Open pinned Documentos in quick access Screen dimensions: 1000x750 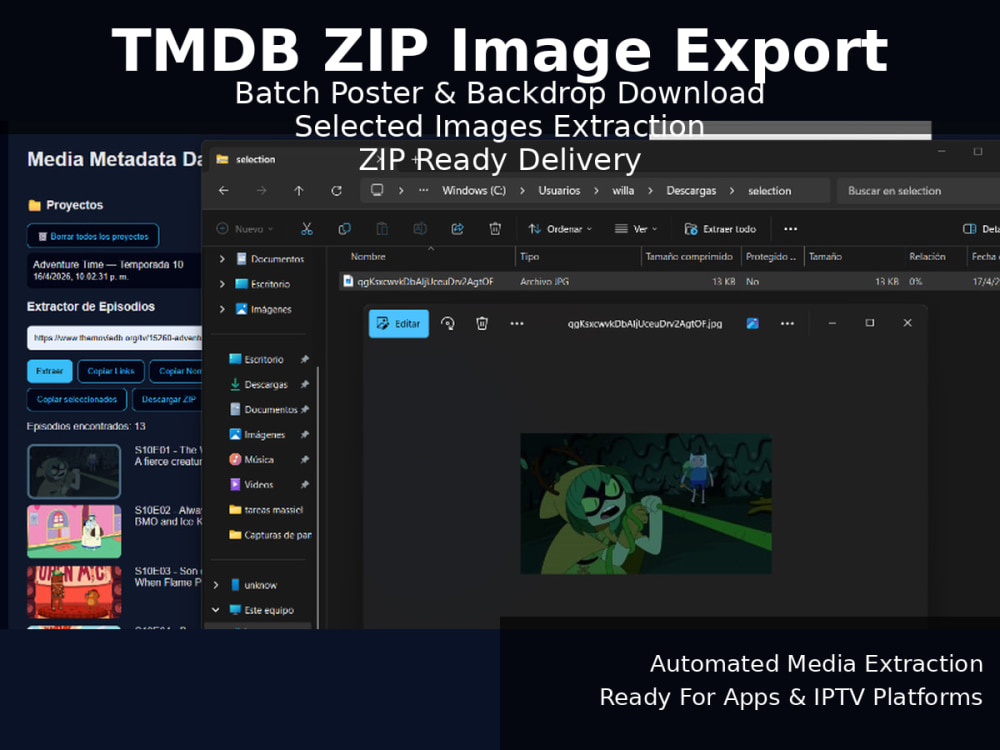270,409
